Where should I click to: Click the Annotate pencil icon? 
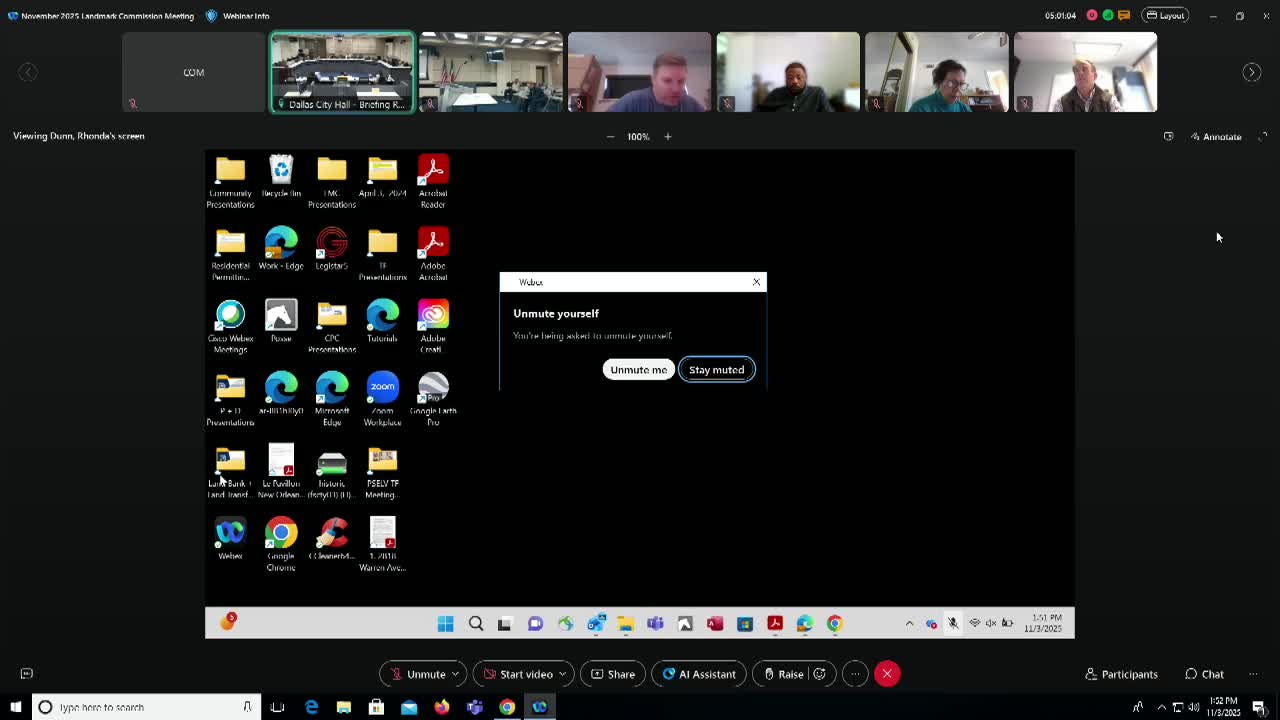click(x=1195, y=137)
